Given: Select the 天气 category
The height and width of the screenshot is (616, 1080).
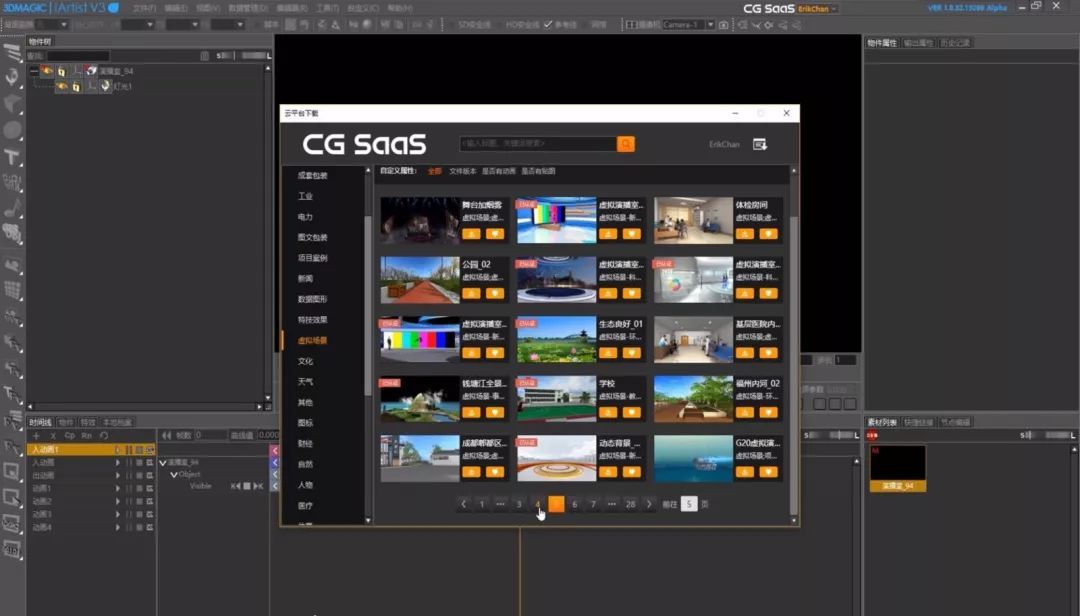Looking at the screenshot, I should click(305, 382).
